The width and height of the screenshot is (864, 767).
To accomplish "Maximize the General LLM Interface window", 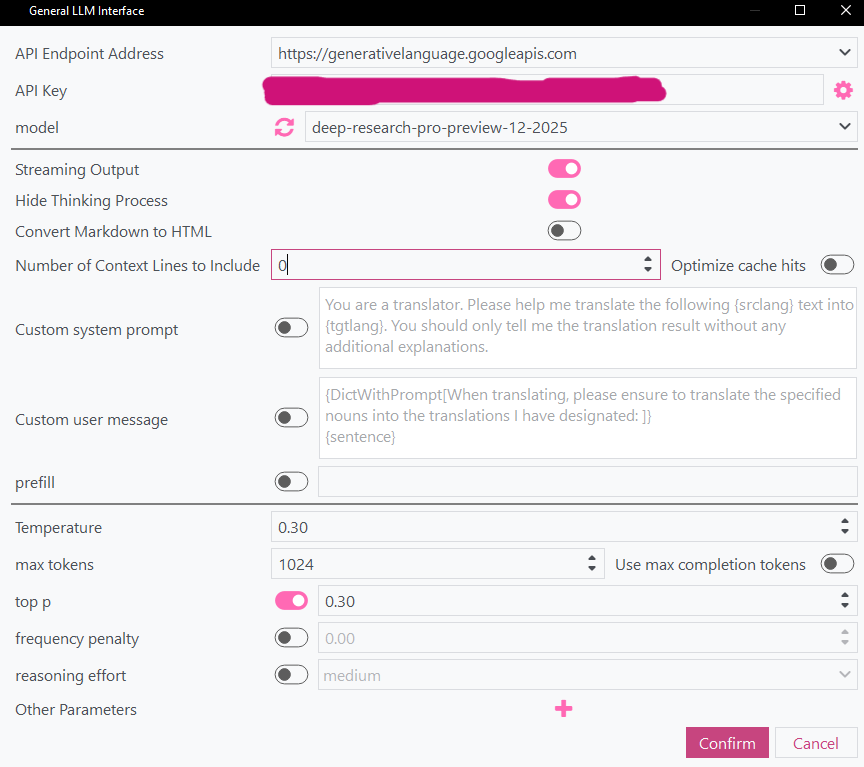I will [x=800, y=10].
